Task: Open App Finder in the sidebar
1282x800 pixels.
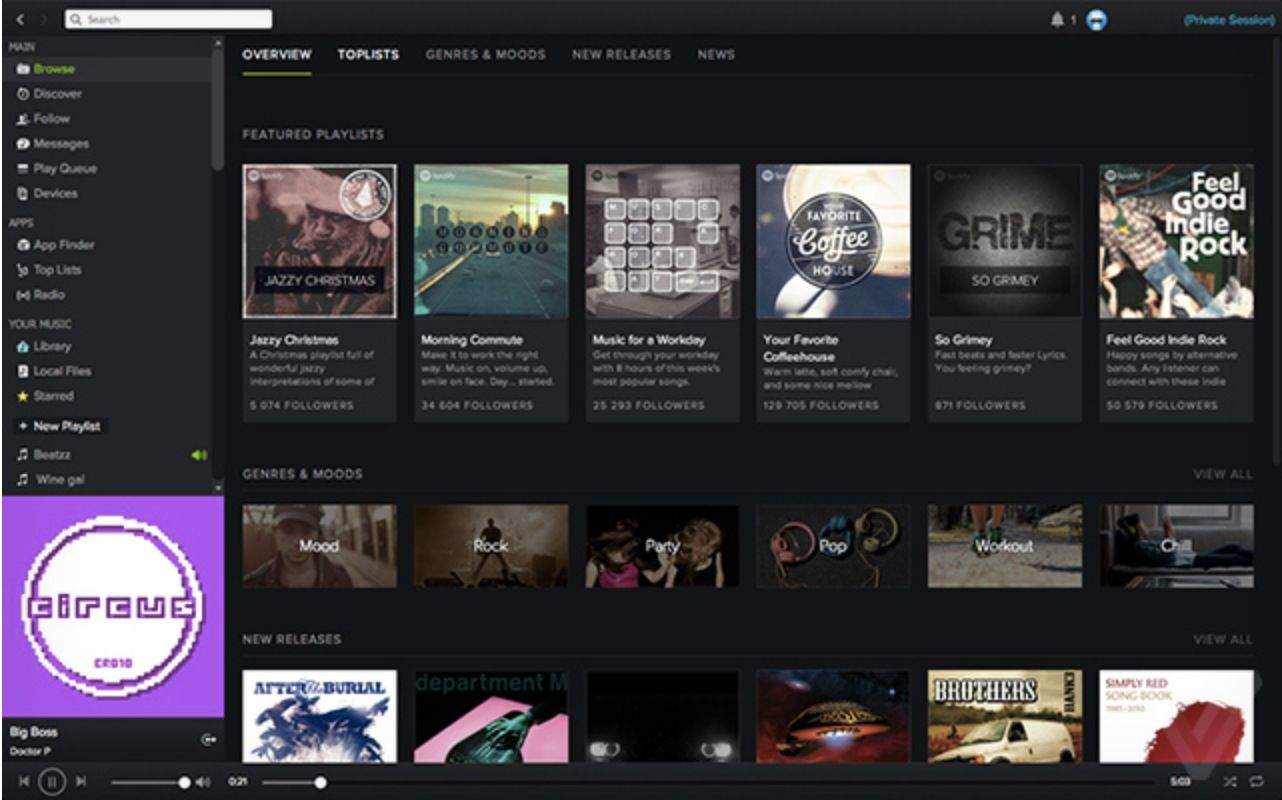Action: click(x=63, y=245)
